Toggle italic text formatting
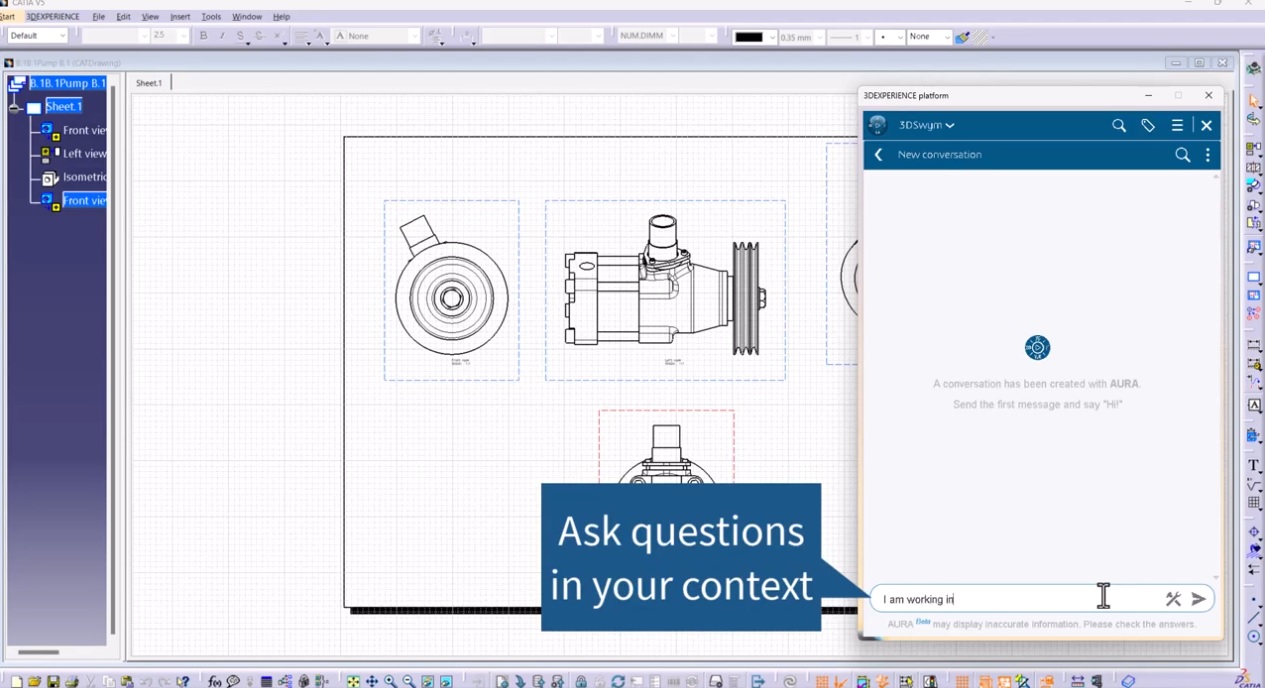 pyautogui.click(x=221, y=36)
